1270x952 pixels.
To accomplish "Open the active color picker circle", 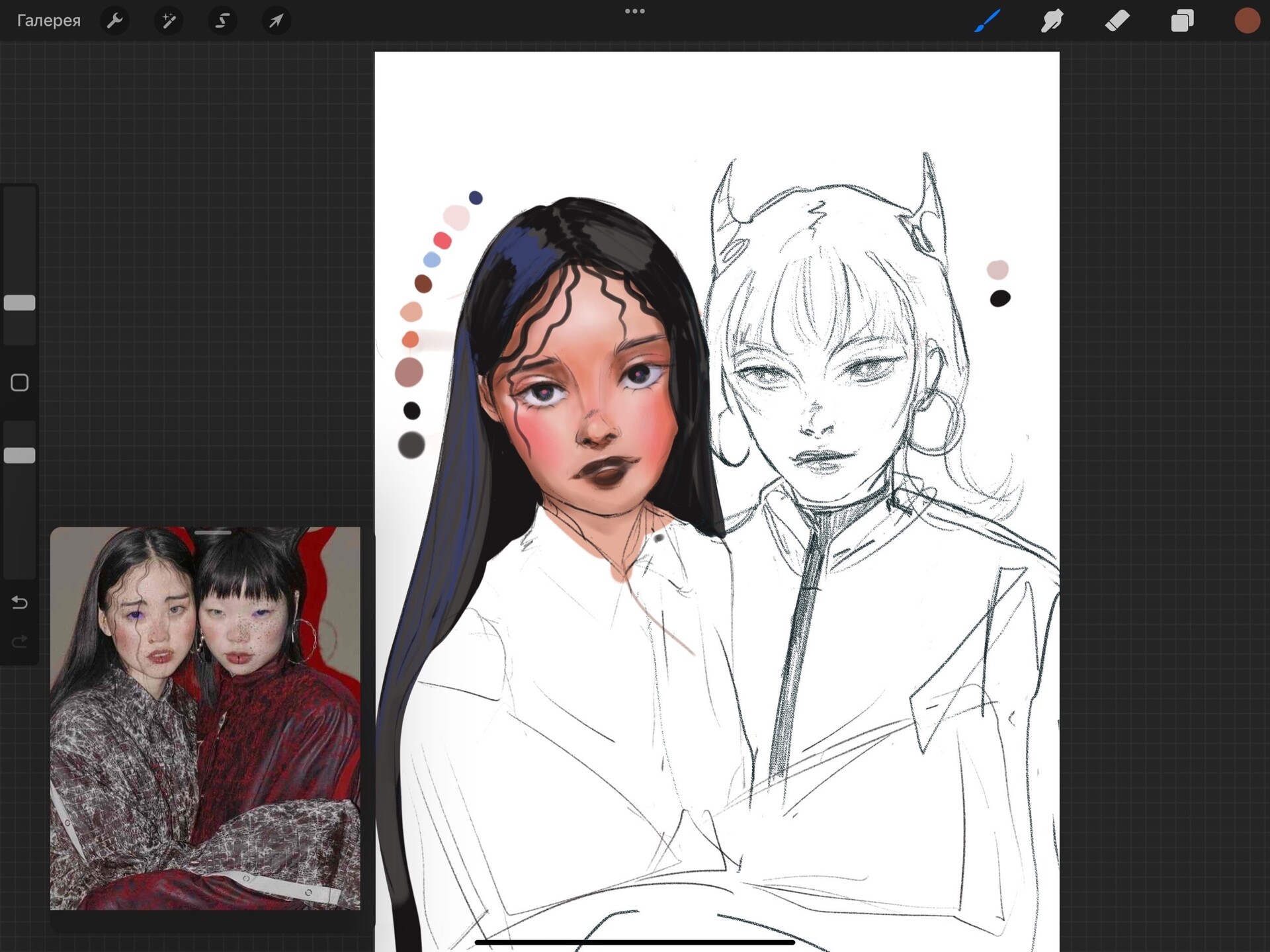I will 1248,21.
